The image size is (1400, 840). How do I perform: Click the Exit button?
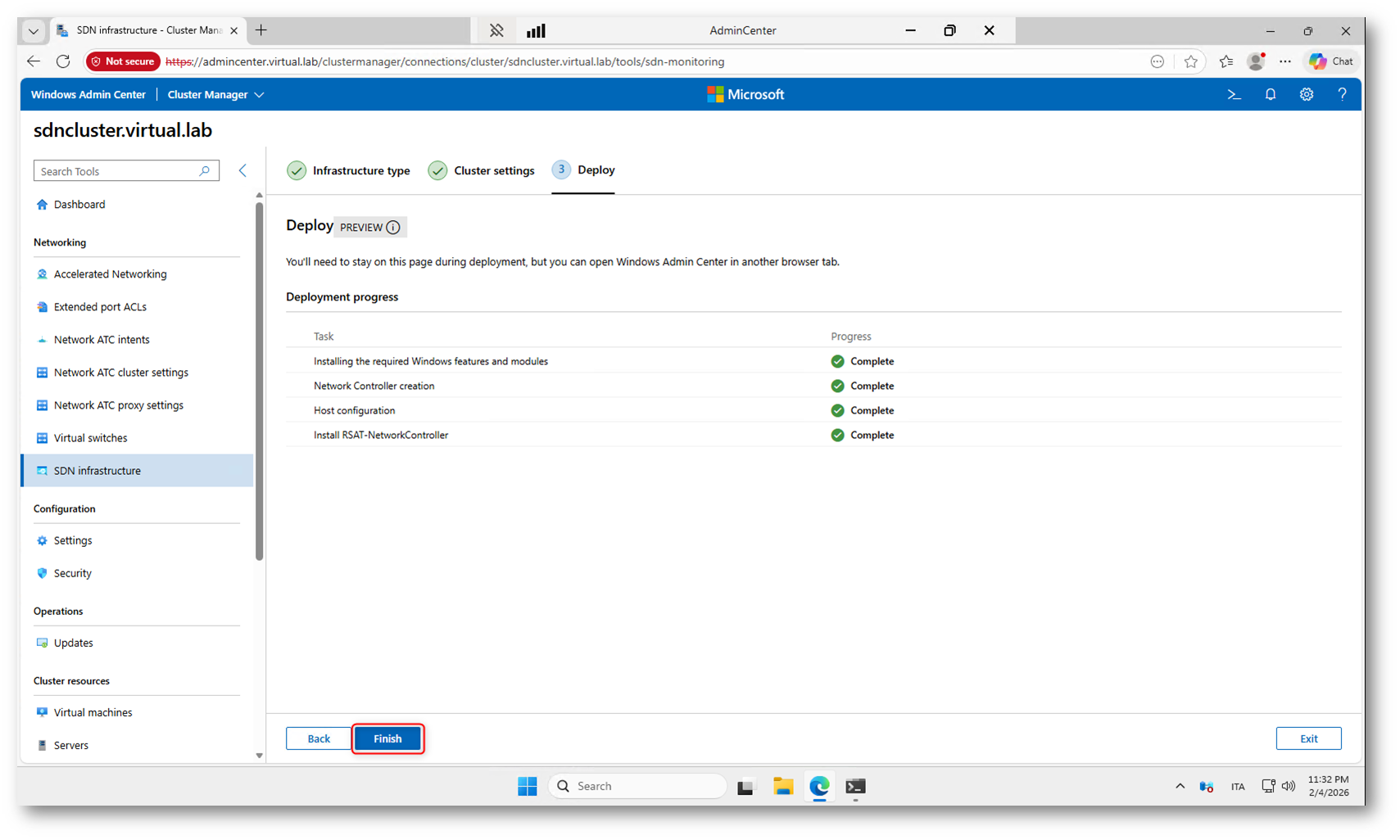tap(1308, 738)
